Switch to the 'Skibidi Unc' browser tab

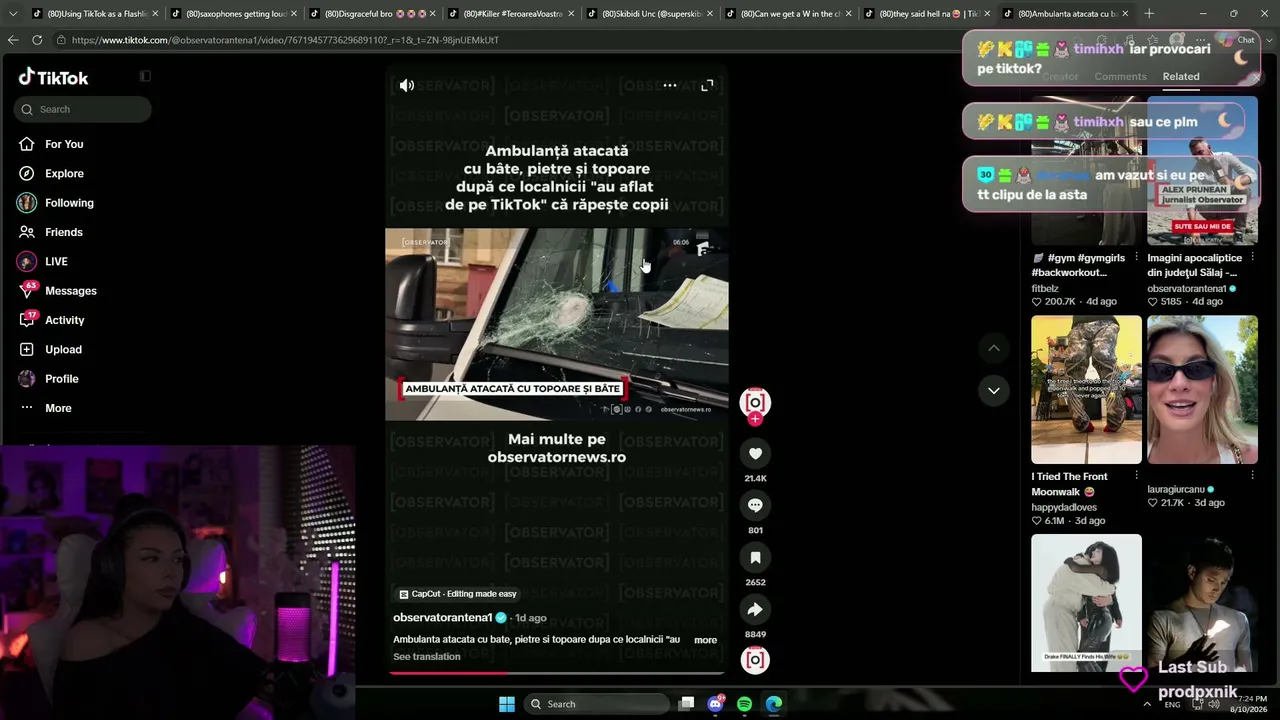(650, 14)
